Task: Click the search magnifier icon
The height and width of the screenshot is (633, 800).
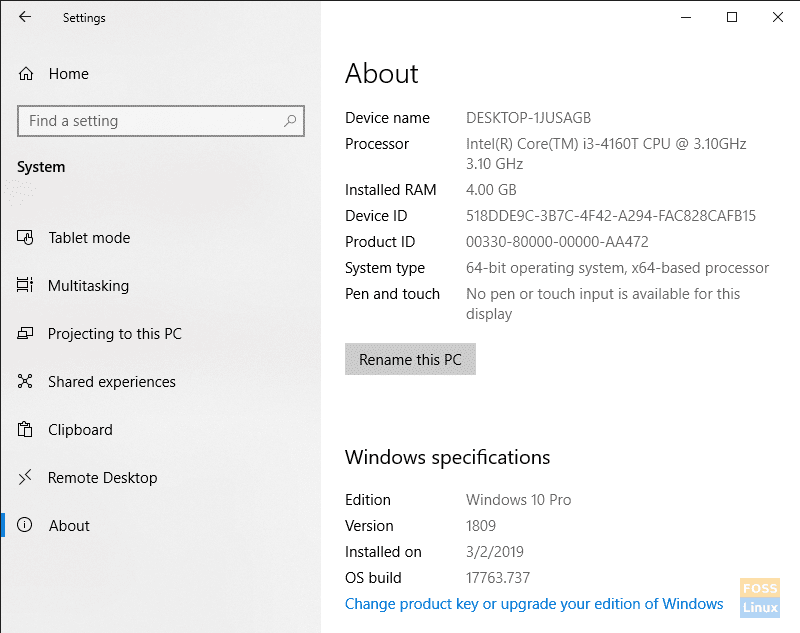Action: (x=290, y=121)
